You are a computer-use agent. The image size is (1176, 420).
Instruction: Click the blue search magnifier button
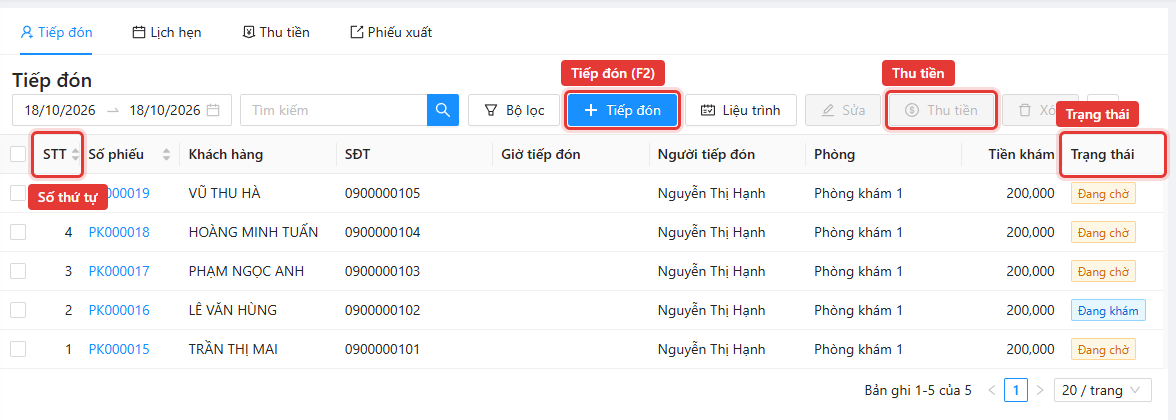(x=442, y=110)
